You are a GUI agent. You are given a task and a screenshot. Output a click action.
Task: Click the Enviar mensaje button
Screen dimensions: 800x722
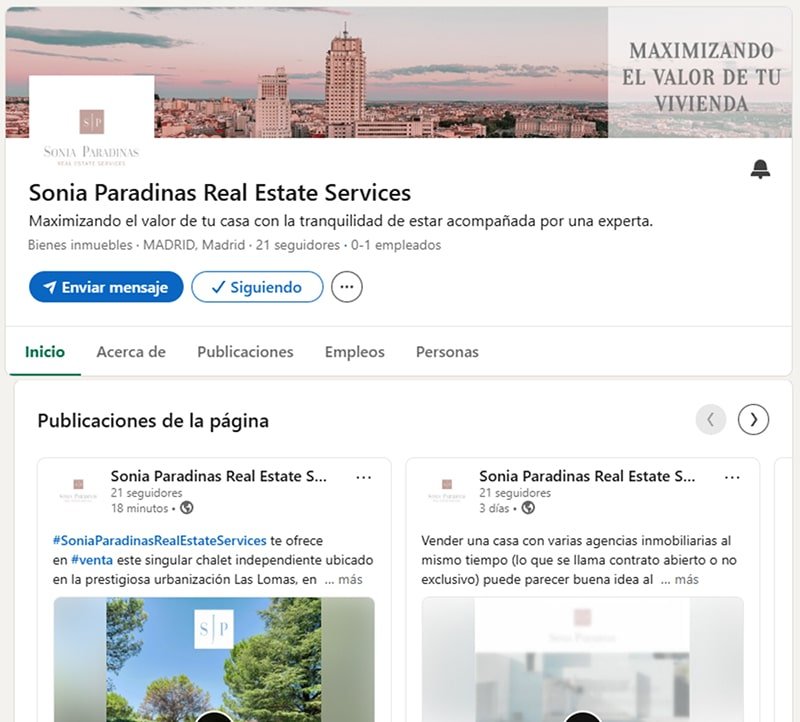tap(106, 287)
